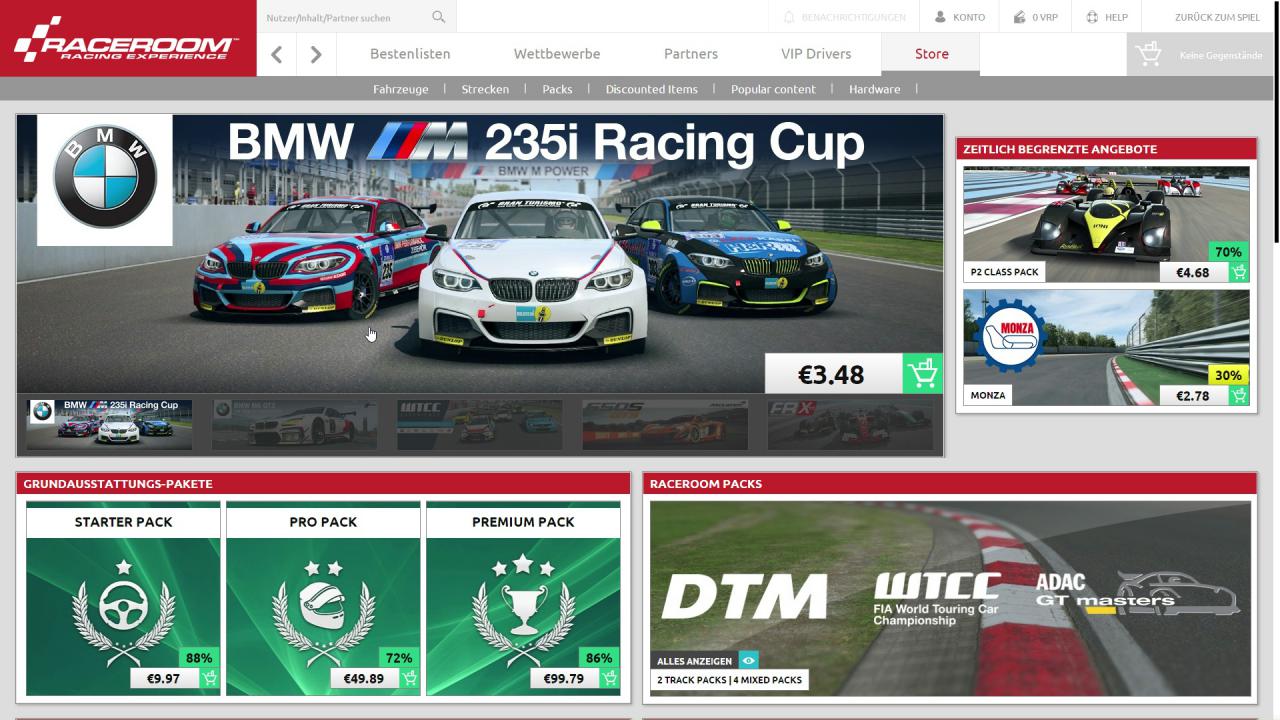1280x720 pixels.
Task: Check the 0 VRP balance
Action: click(1036, 17)
